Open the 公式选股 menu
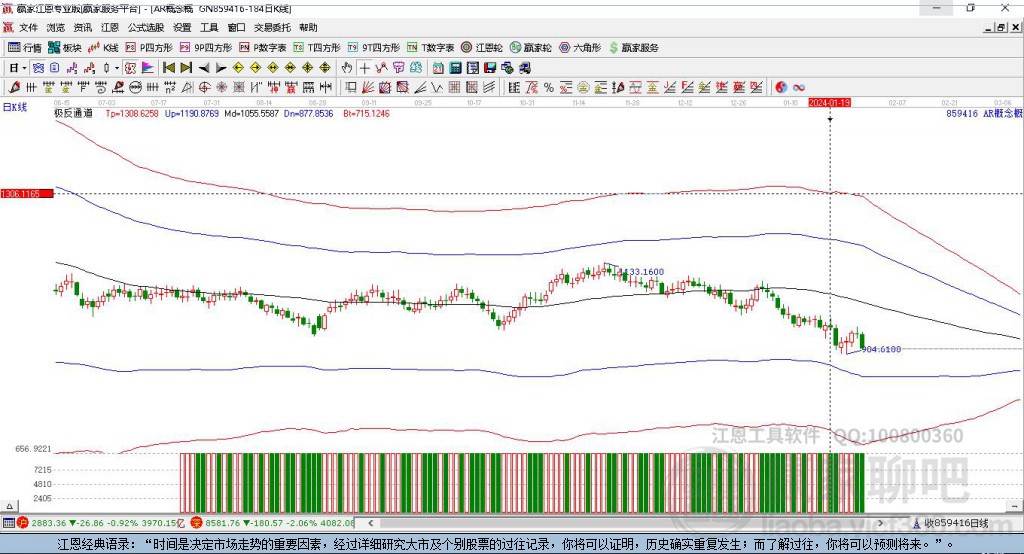1024x554 pixels. [x=144, y=28]
